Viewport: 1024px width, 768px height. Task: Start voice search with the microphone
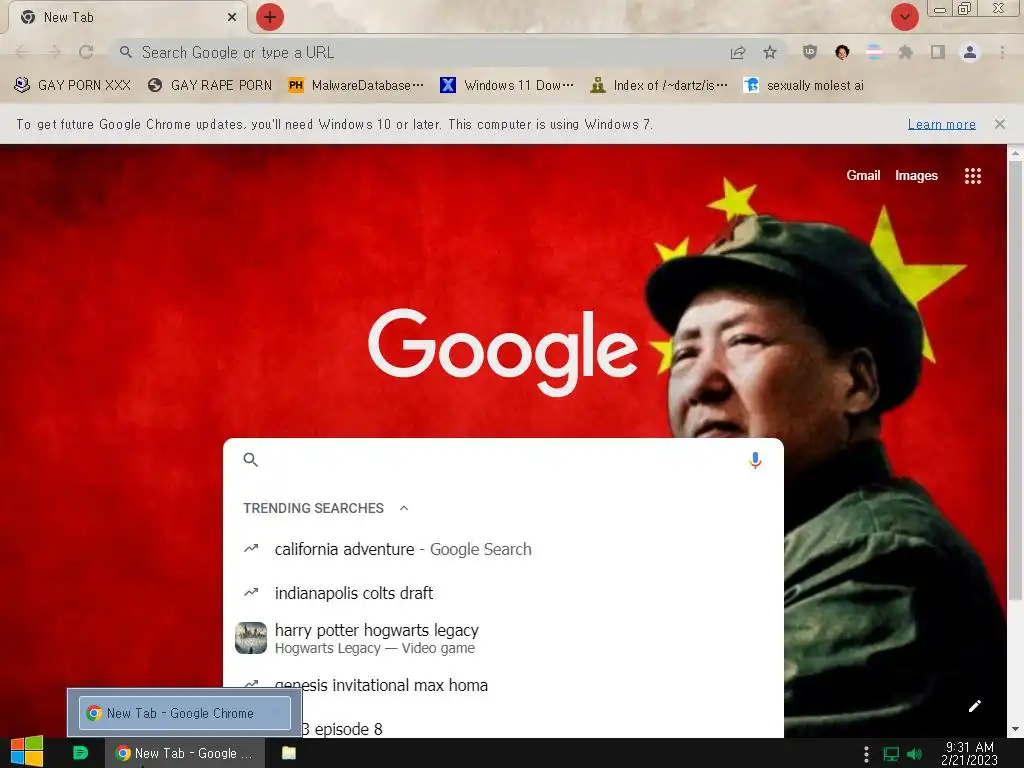point(755,460)
